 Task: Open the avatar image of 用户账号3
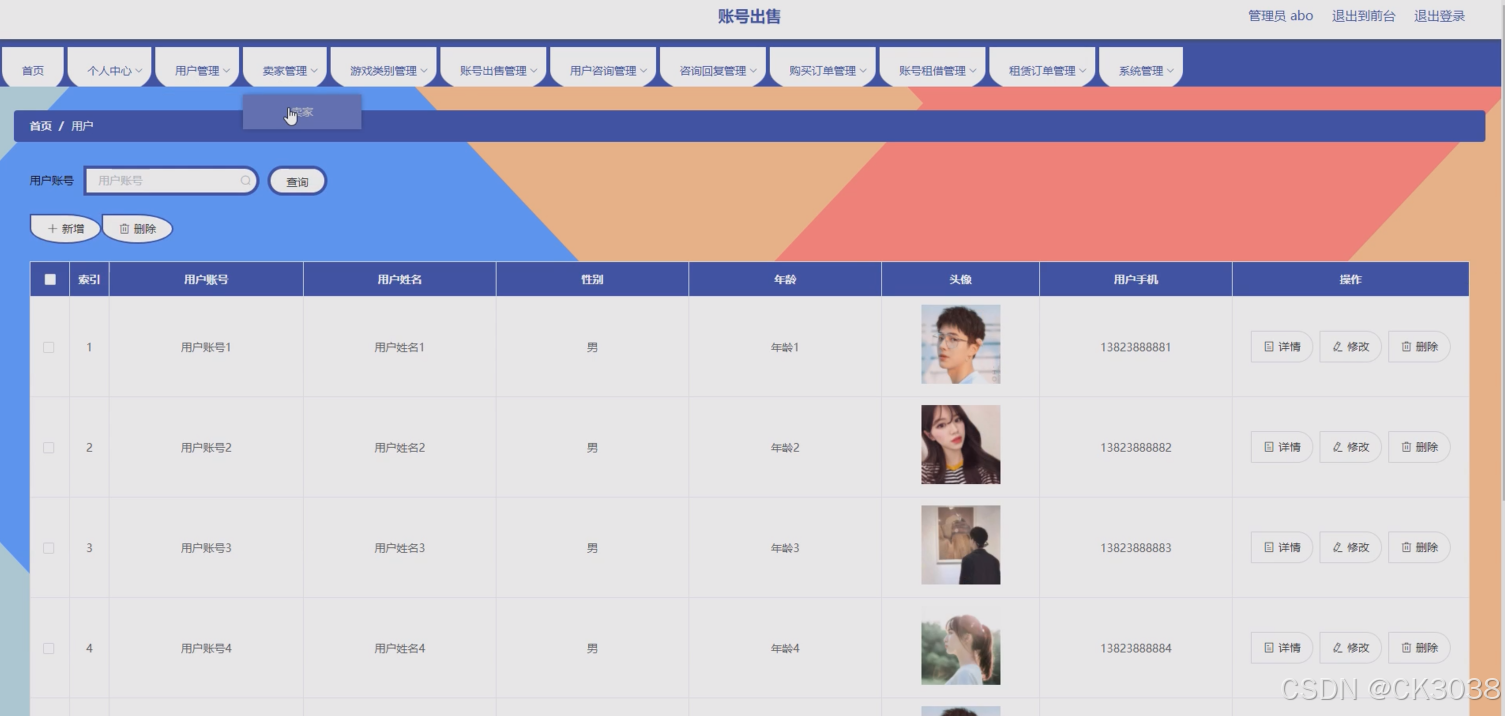[960, 545]
